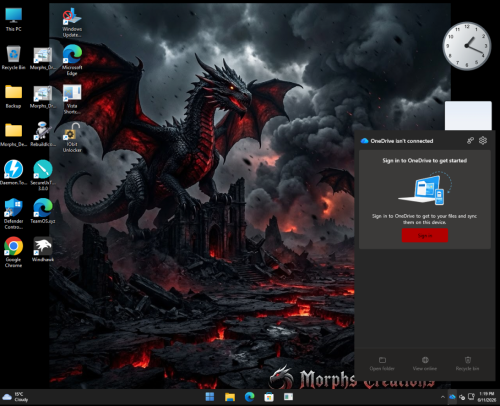The height and width of the screenshot is (406, 500).
Task: Click the taskbar clock and date
Action: (487, 397)
